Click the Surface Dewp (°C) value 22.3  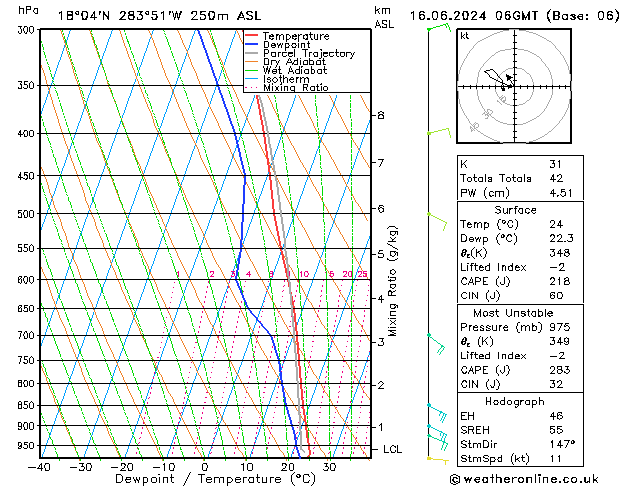(x=561, y=238)
